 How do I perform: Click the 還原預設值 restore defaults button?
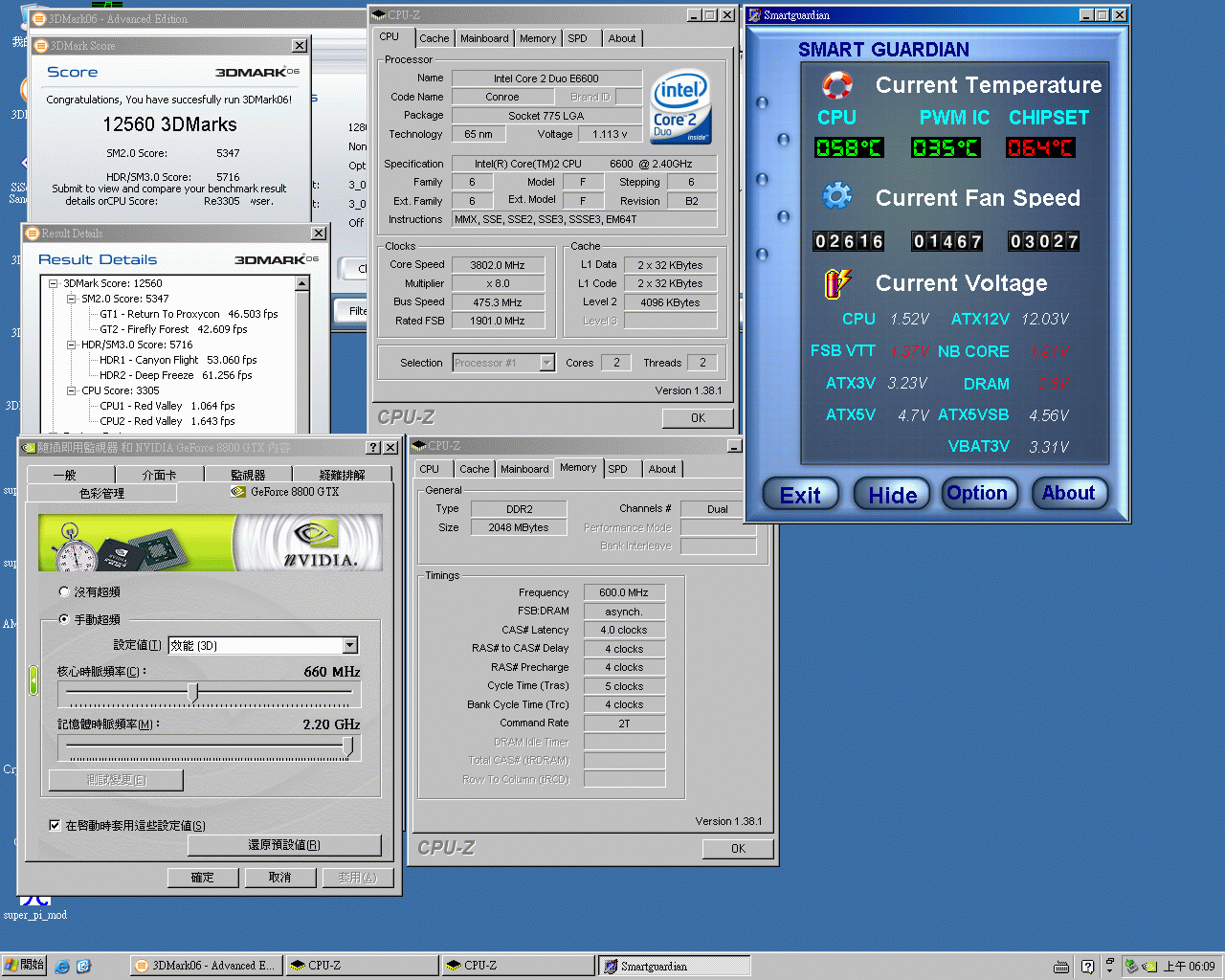pos(284,845)
